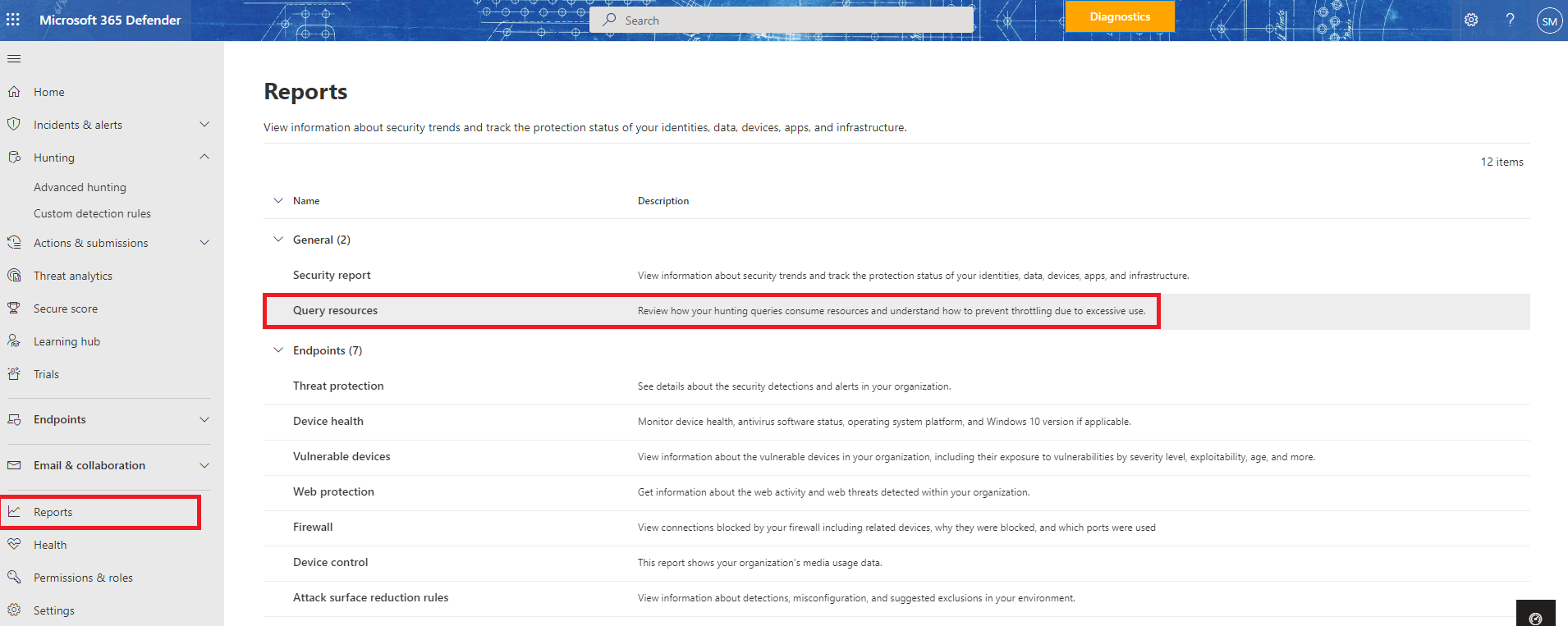Click the help question mark icon
Image resolution: width=1568 pixels, height=626 pixels.
point(1510,20)
